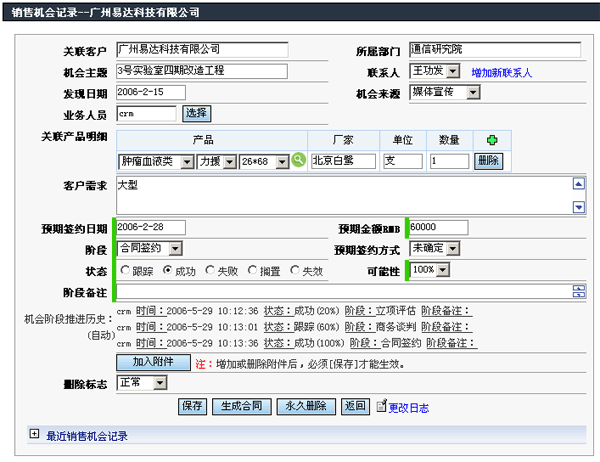
Task: Click the history entry at 10:13:36
Action: pyautogui.click(x=297, y=343)
